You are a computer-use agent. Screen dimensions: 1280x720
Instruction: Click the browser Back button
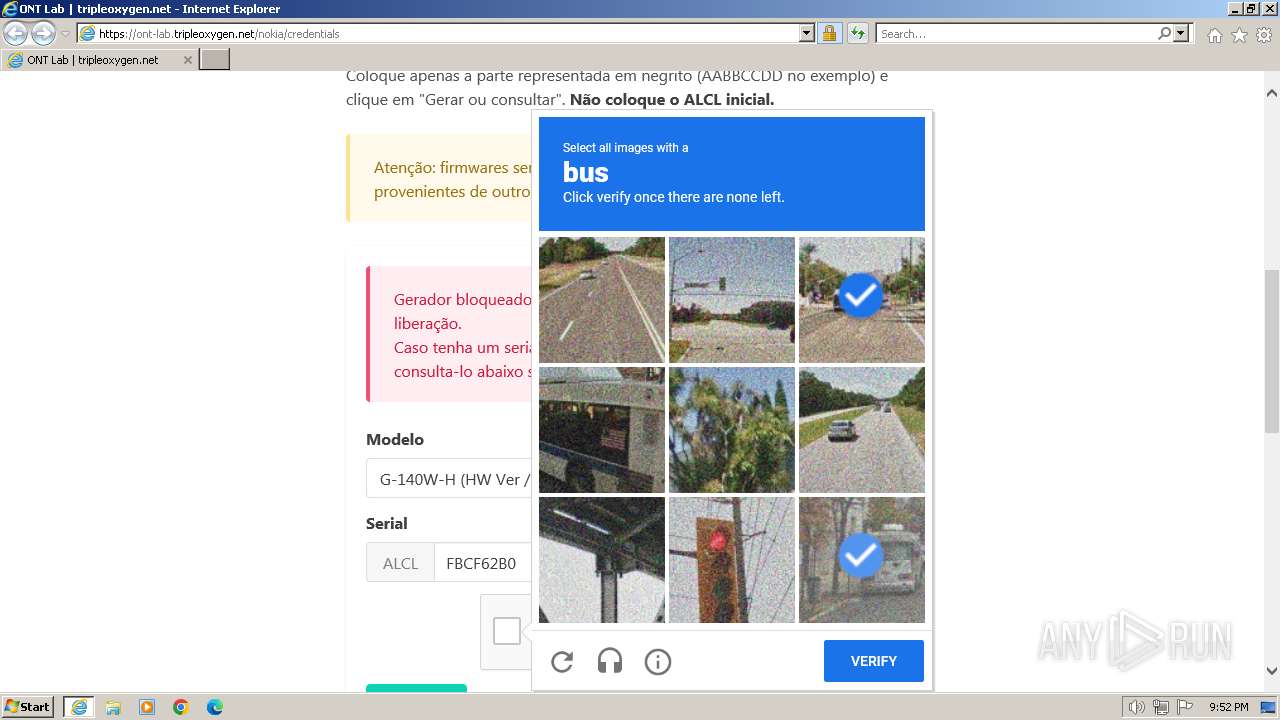(x=16, y=33)
